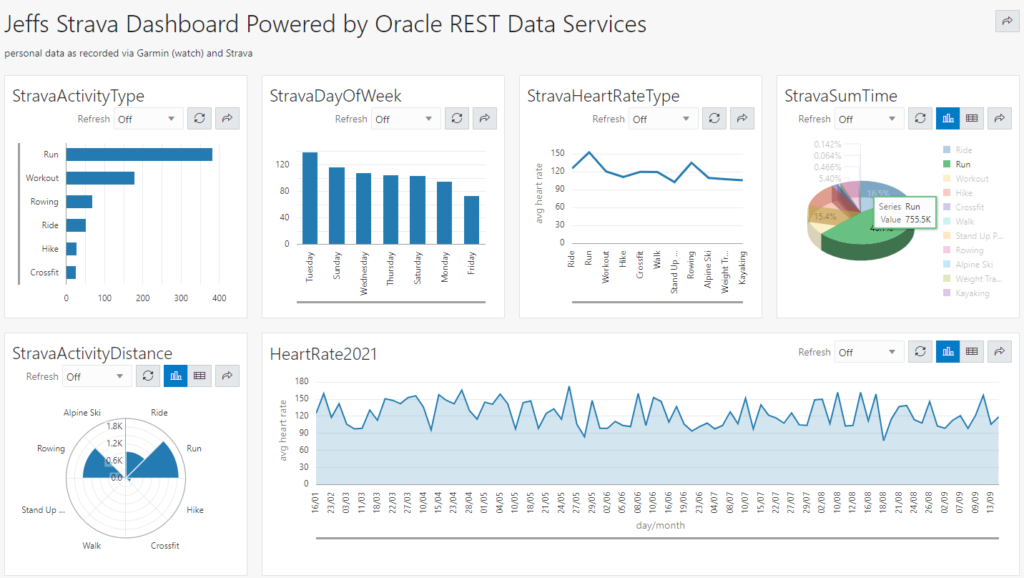Click the Hike color swatch in the legend

pyautogui.click(x=947, y=193)
